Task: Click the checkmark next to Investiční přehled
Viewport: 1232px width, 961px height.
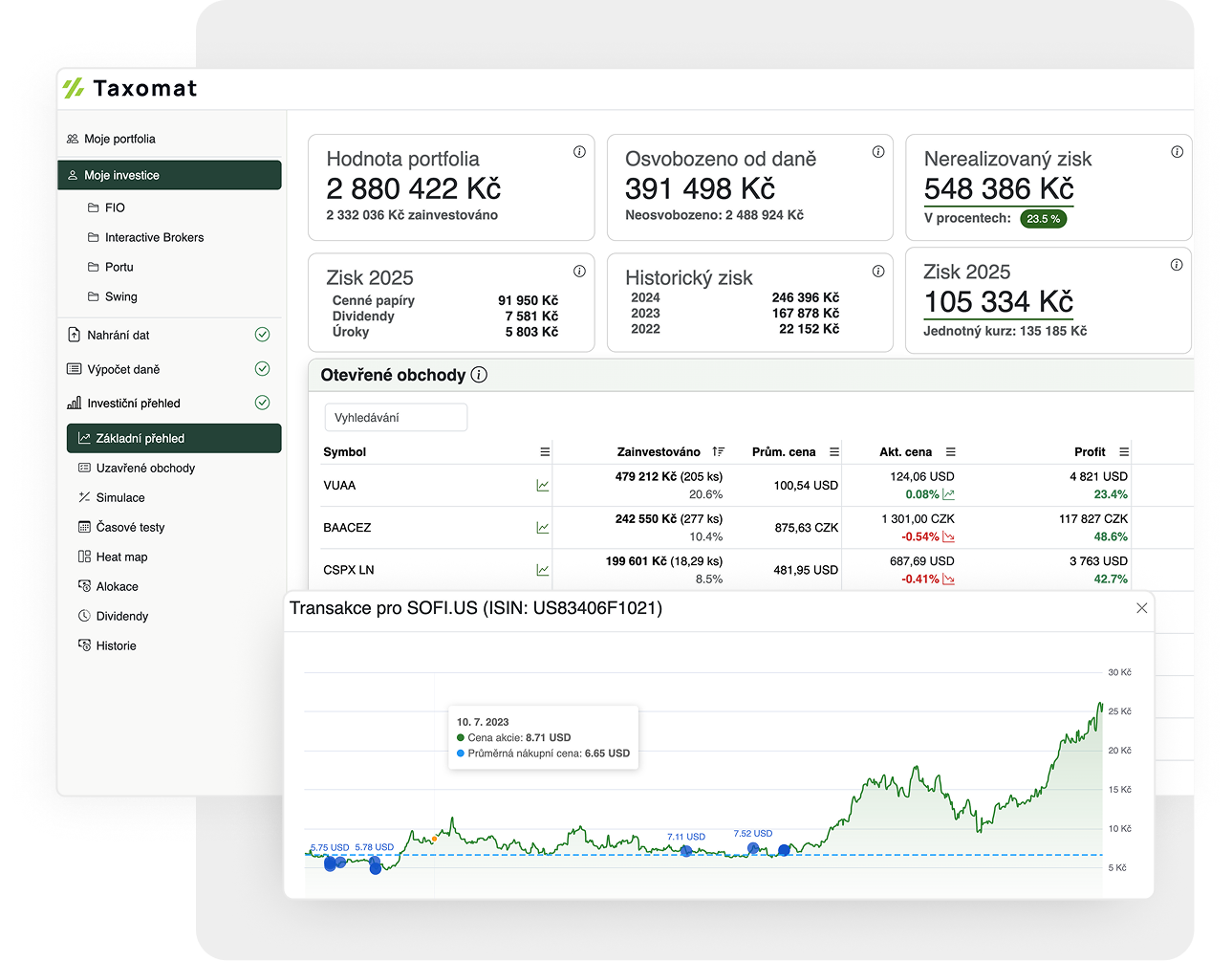Action: [262, 403]
